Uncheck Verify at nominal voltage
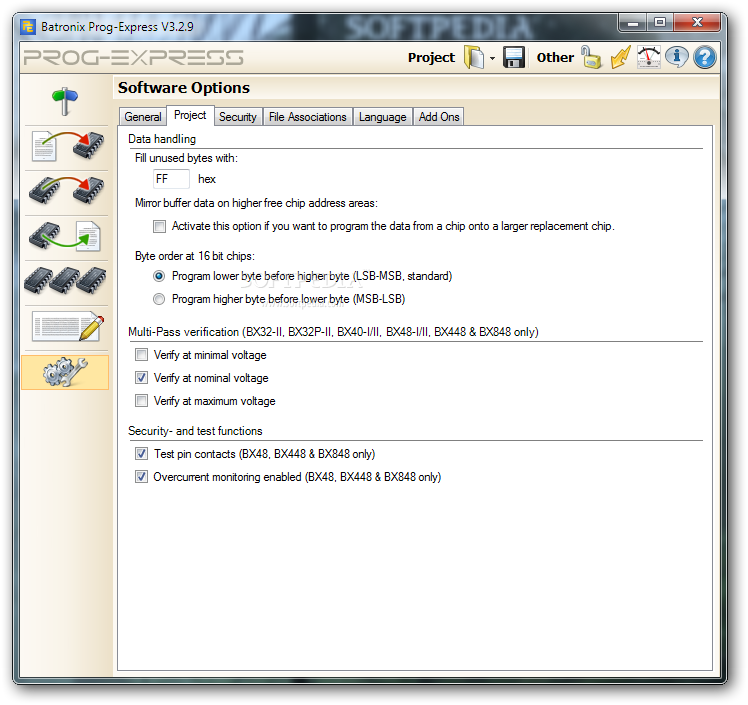Image resolution: width=748 pixels, height=705 pixels. pos(141,378)
